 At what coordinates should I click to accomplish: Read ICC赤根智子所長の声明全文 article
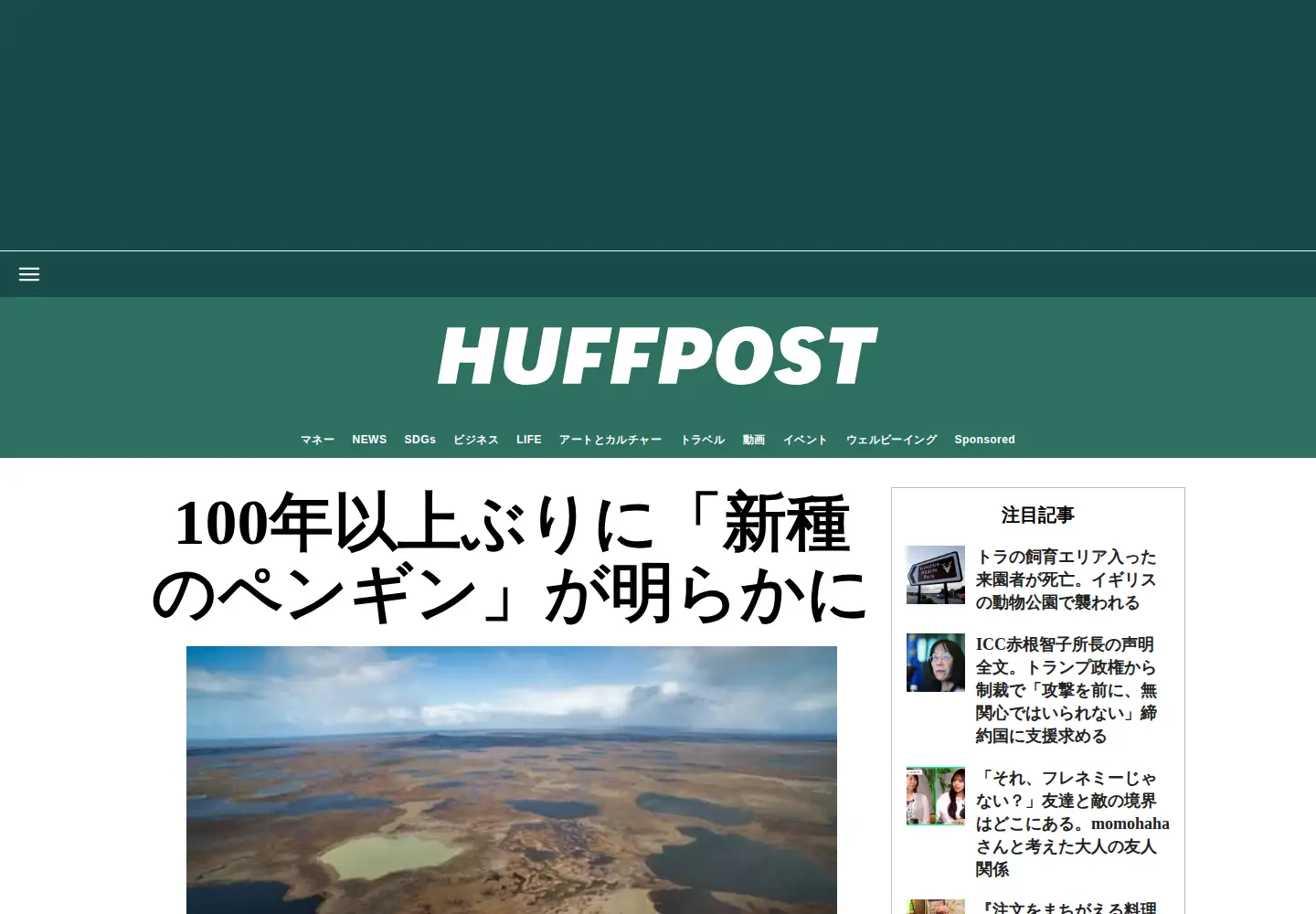tap(1066, 690)
